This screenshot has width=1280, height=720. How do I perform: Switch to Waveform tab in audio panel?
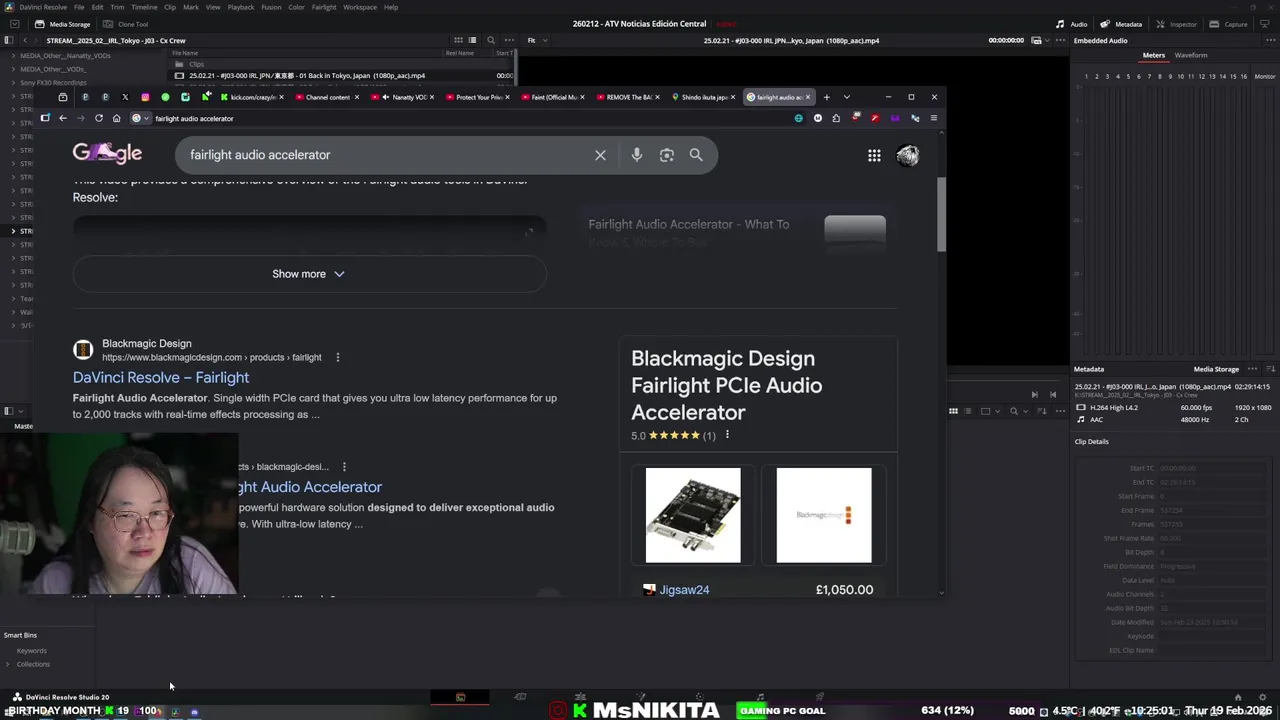[x=1191, y=55]
